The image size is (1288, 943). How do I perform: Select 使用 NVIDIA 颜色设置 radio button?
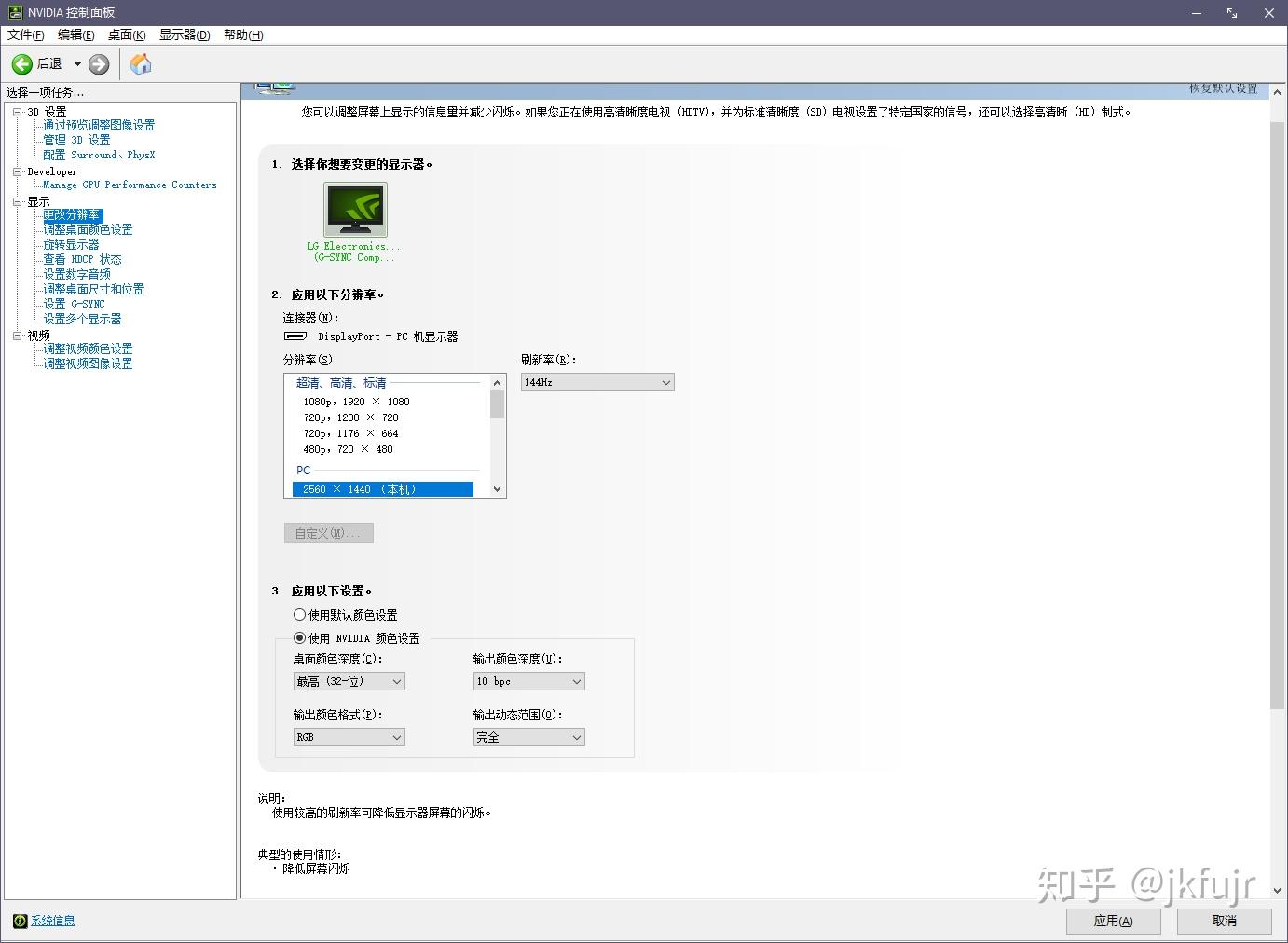299,638
